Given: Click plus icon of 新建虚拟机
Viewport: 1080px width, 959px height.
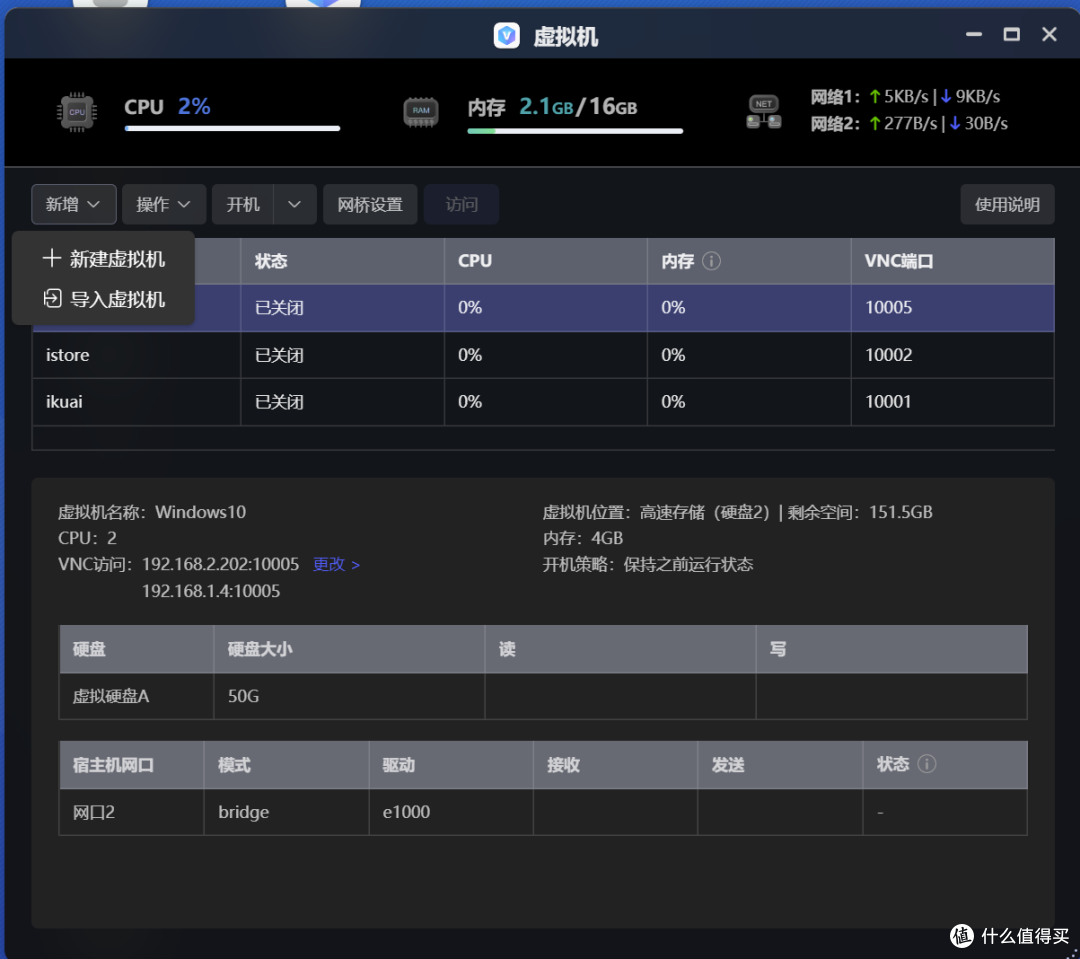Looking at the screenshot, I should coord(51,259).
